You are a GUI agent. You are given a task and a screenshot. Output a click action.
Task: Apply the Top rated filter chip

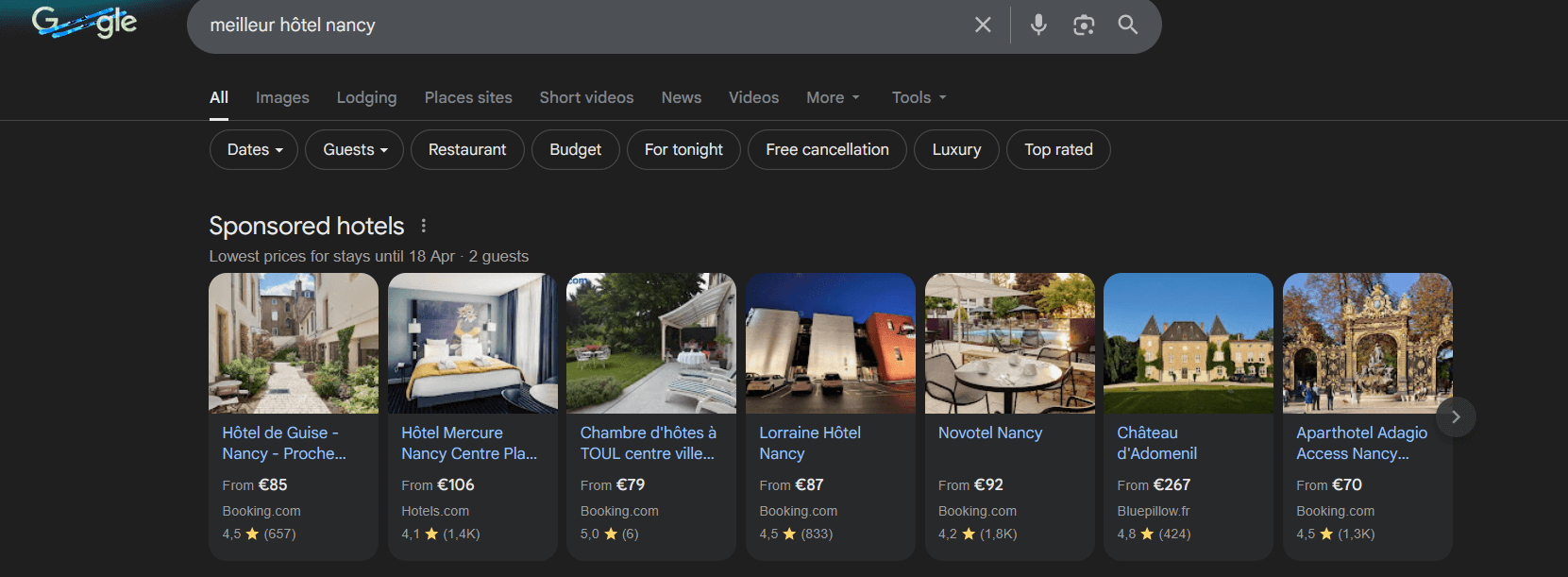(x=1058, y=149)
